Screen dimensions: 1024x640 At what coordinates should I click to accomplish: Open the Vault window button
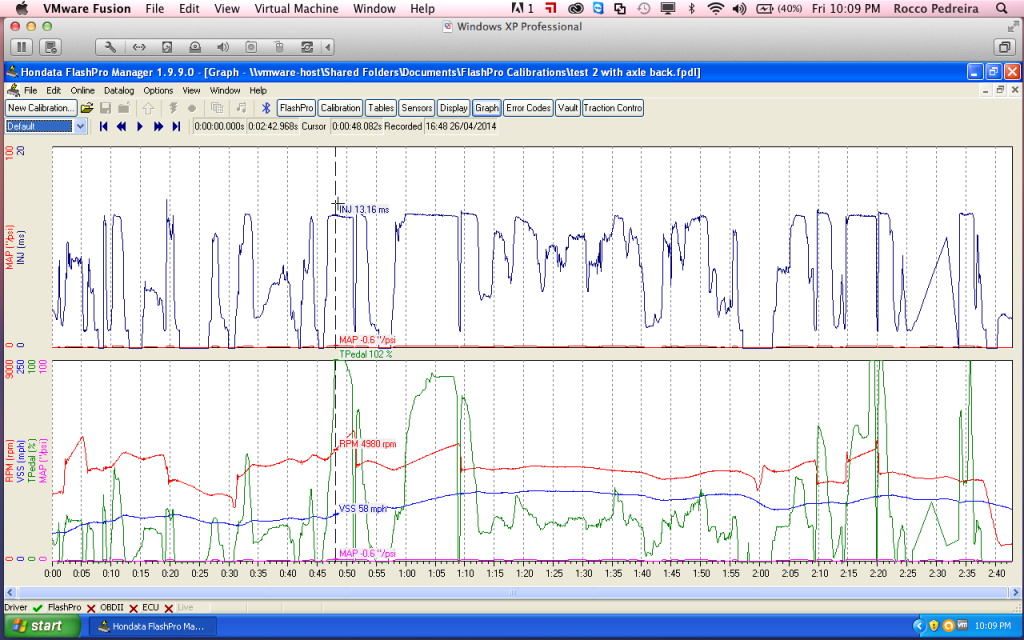[568, 108]
